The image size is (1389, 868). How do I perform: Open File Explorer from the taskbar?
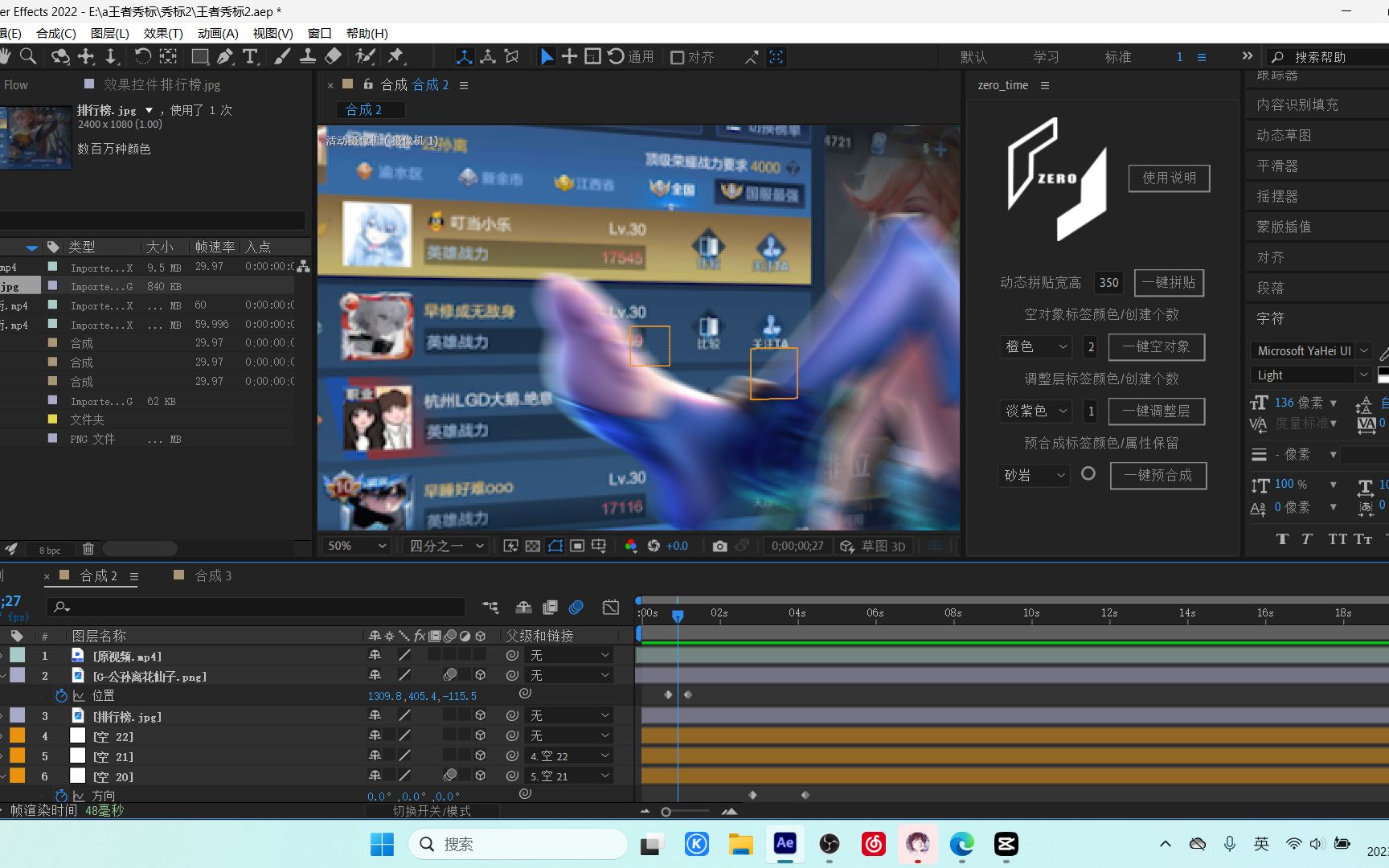[740, 844]
